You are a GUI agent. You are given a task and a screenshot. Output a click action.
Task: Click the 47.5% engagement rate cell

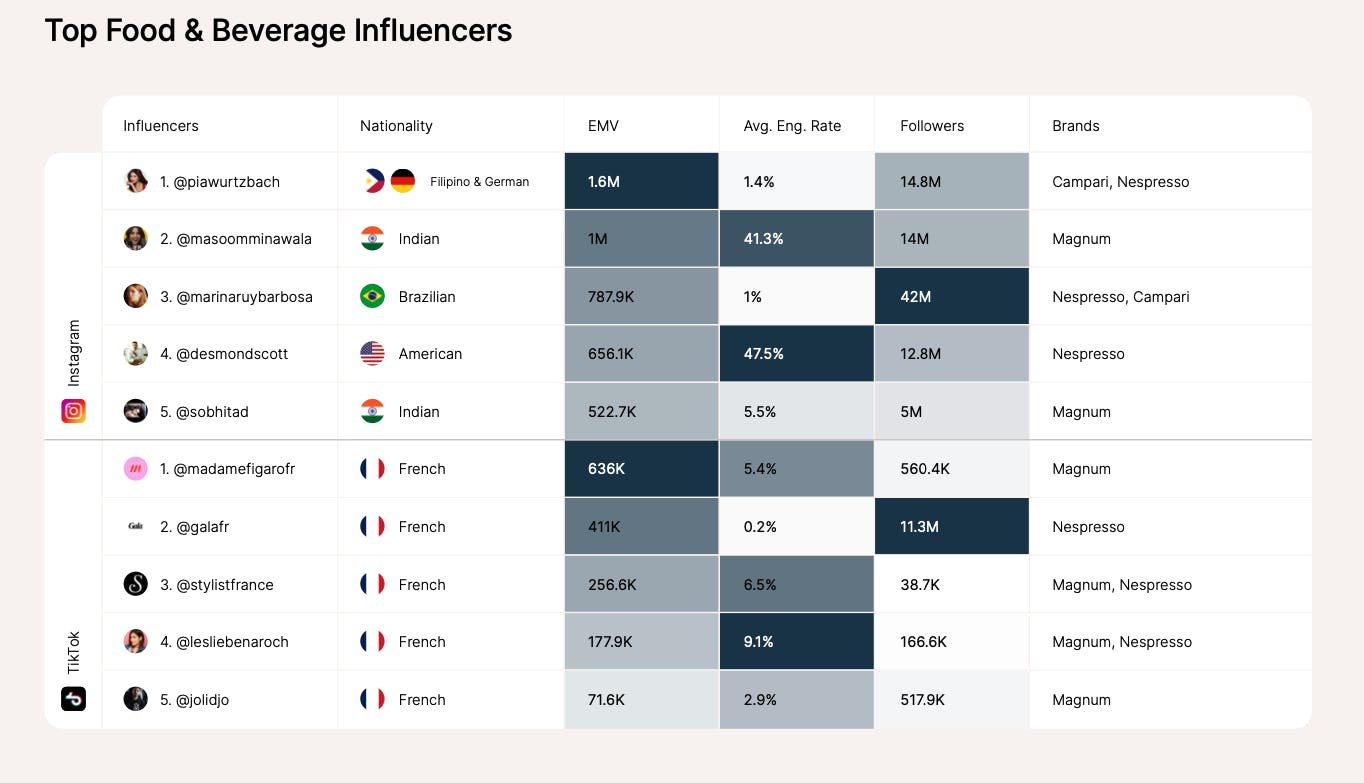(x=796, y=354)
